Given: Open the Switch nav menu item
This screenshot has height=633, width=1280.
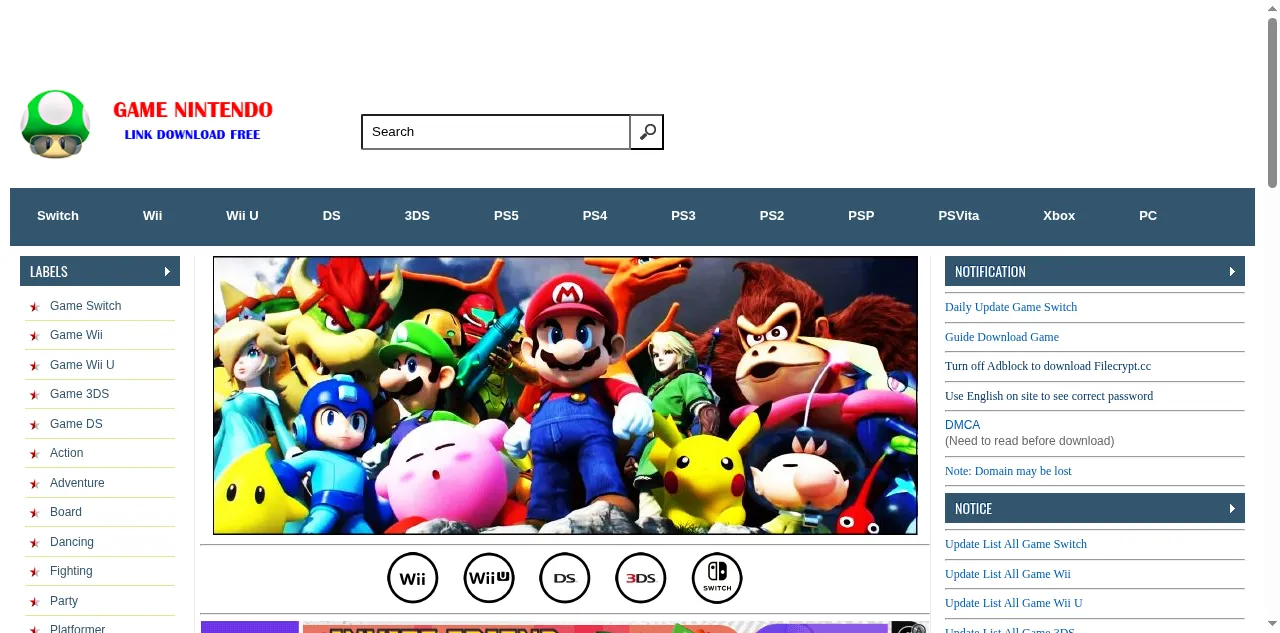Looking at the screenshot, I should point(58,216).
